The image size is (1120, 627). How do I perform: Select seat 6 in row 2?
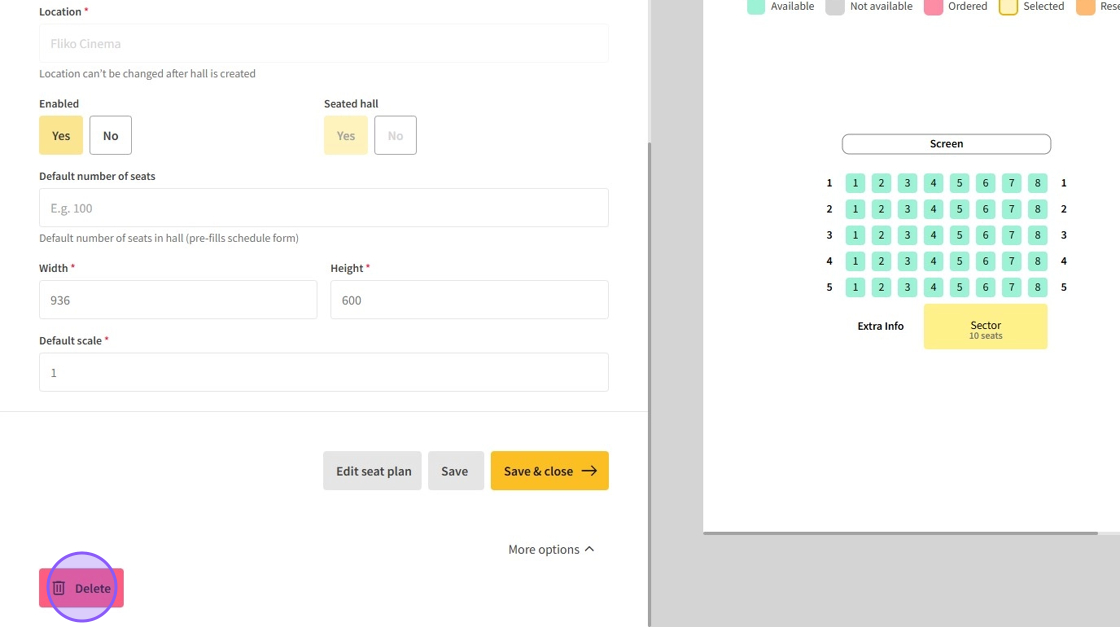[x=985, y=209]
